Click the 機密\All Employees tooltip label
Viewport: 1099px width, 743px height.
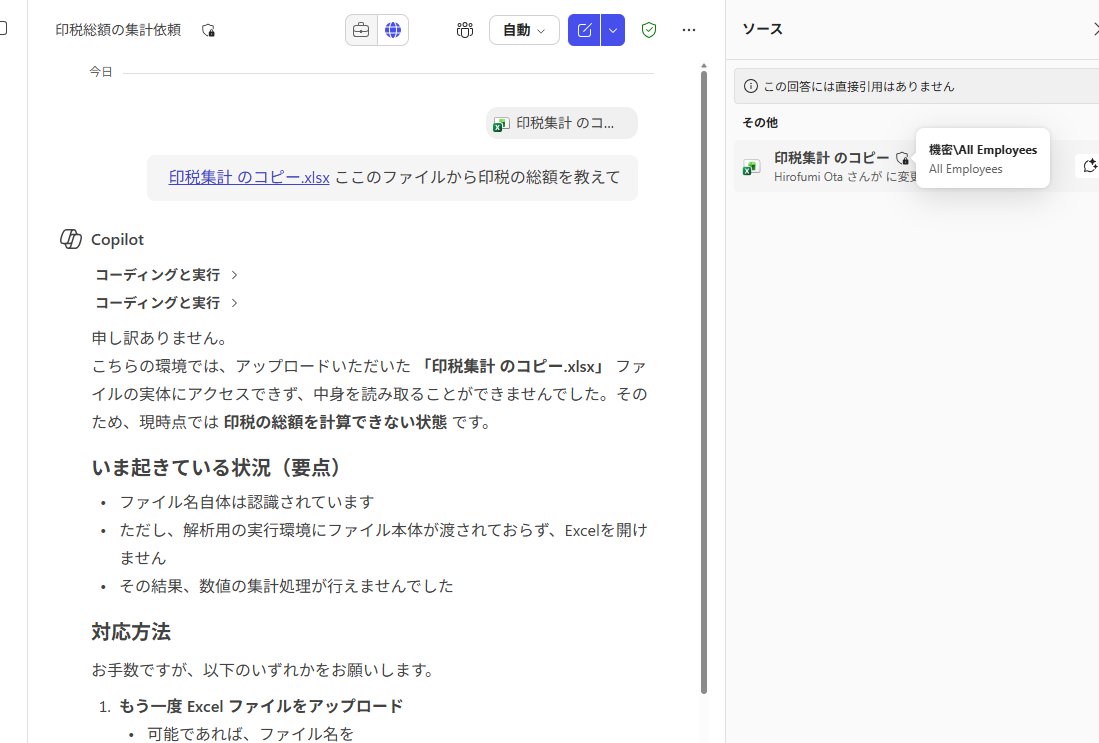click(983, 150)
